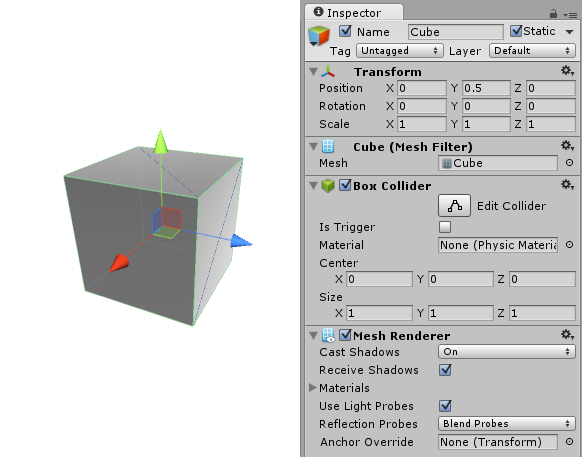The height and width of the screenshot is (457, 582).
Task: Click the Anchor Override None (Transform) field
Action: tap(498, 442)
